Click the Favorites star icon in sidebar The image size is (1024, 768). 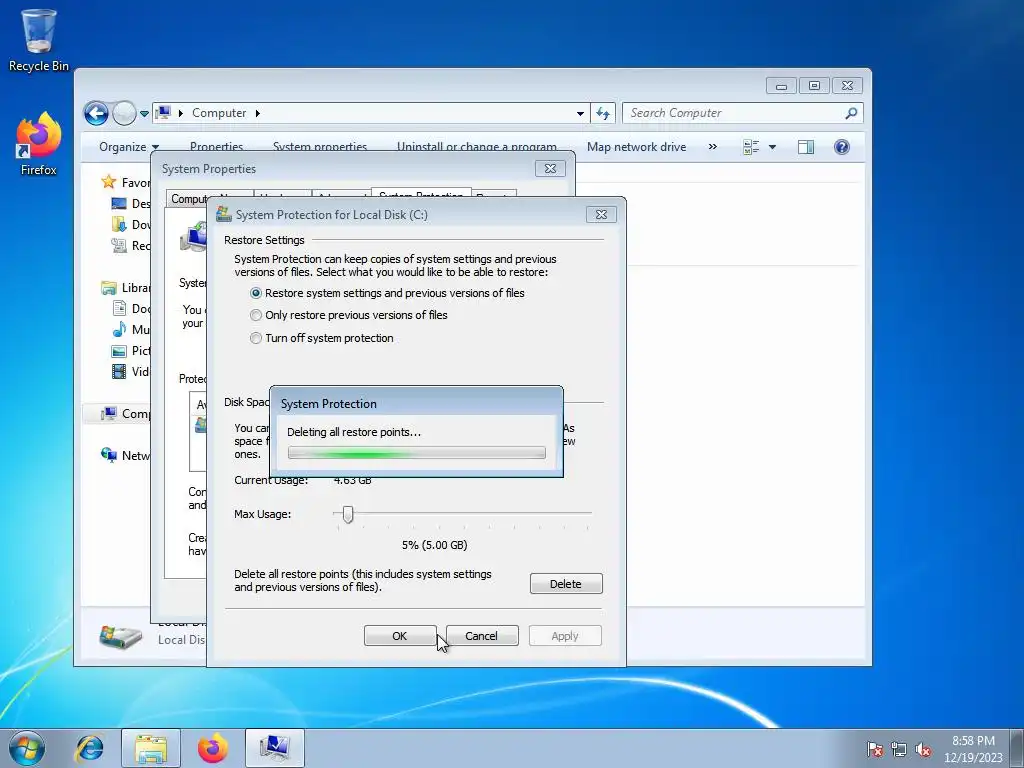[108, 182]
